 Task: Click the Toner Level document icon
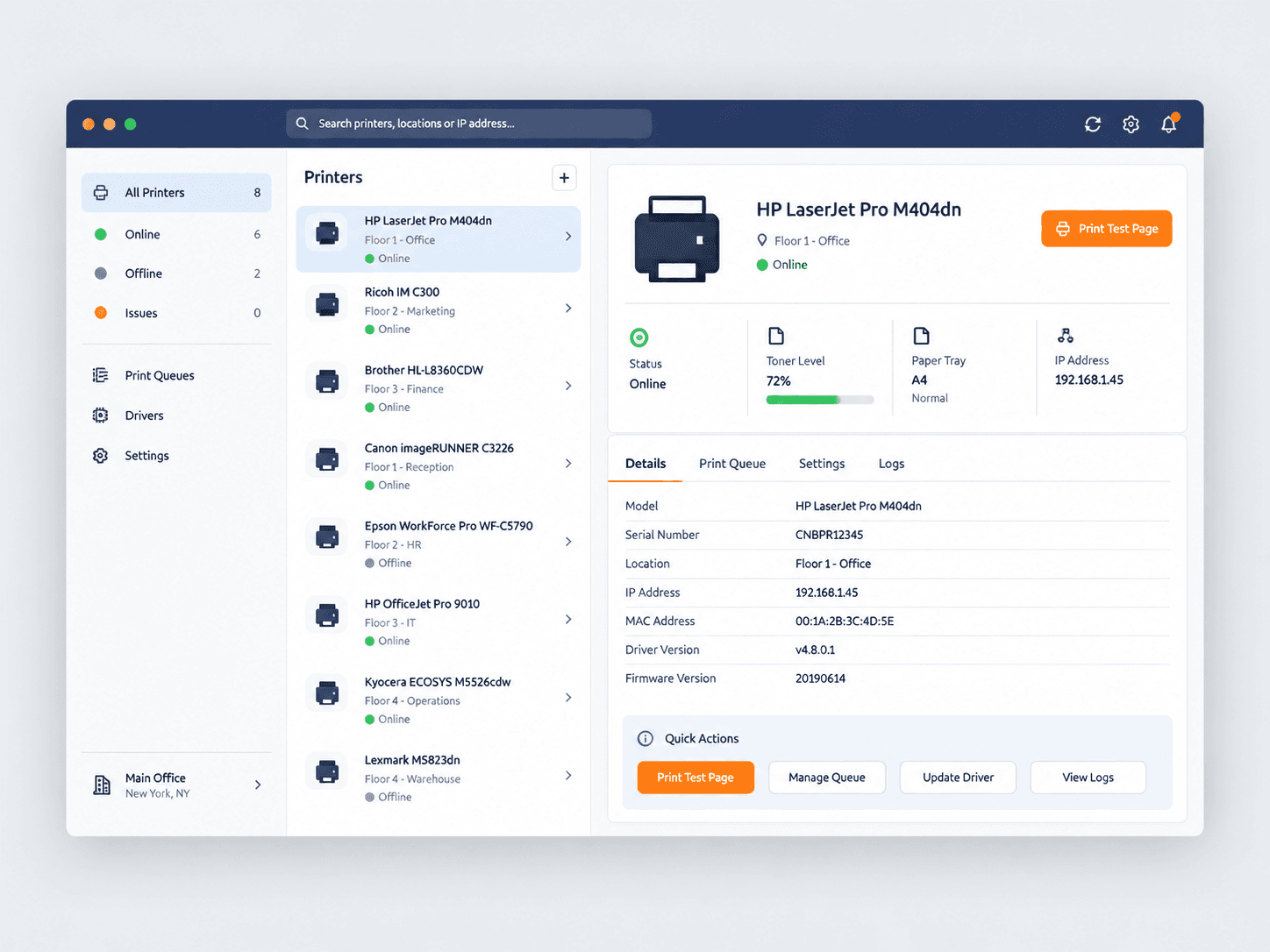pos(776,336)
